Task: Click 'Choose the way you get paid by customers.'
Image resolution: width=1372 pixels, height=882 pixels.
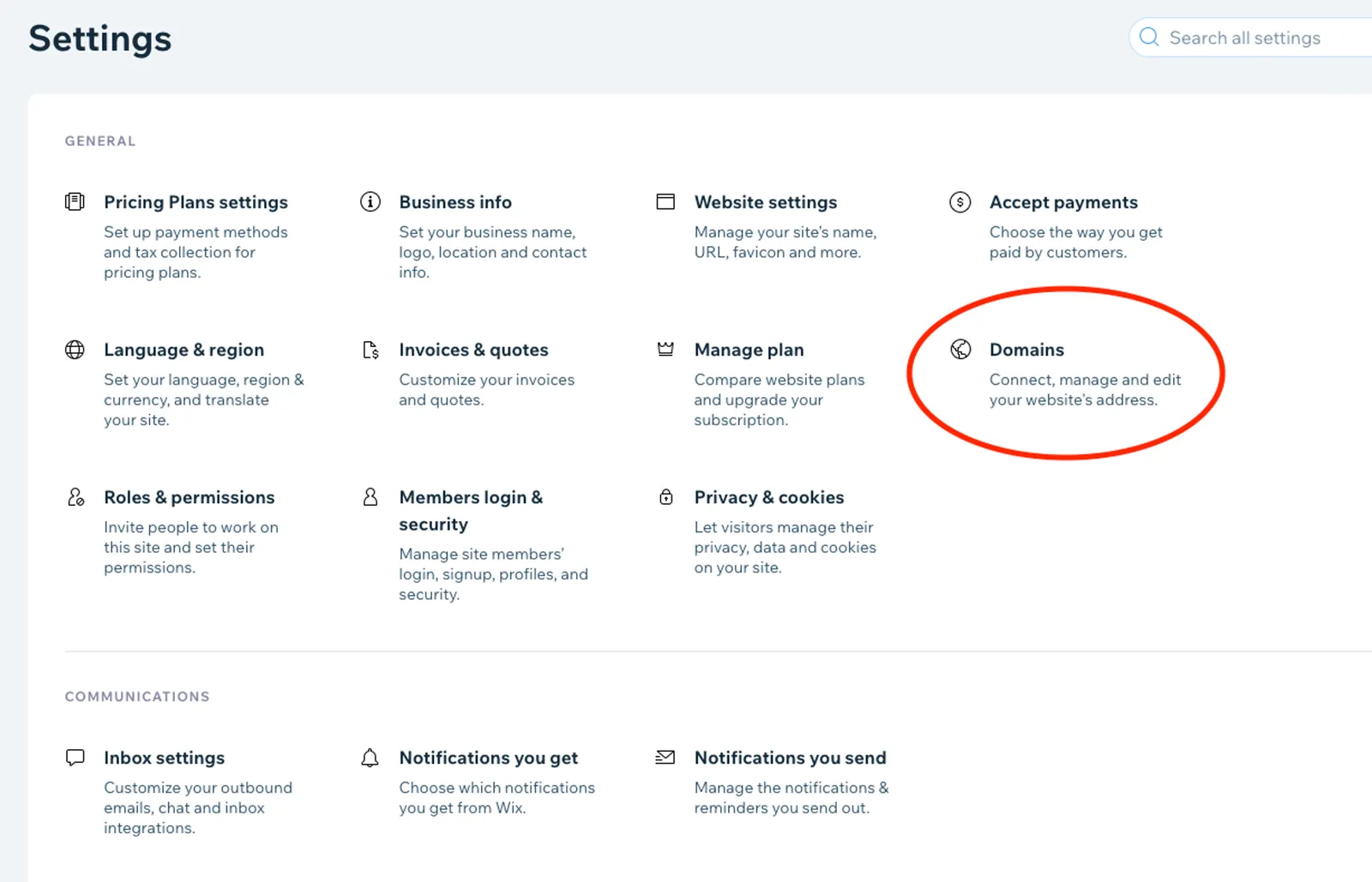Action: [1075, 243]
